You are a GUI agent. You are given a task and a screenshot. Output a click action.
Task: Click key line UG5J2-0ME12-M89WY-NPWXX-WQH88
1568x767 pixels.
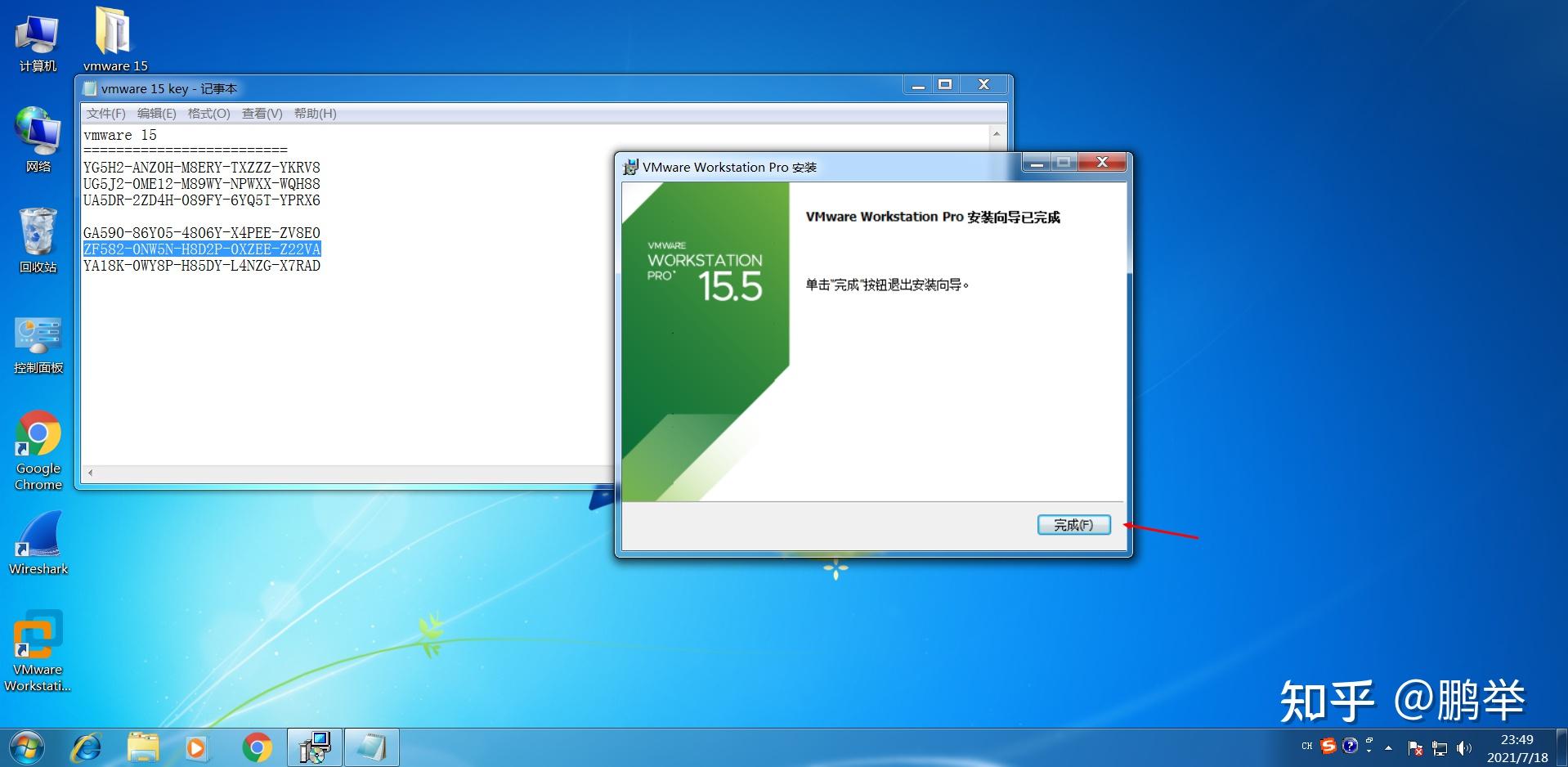tap(202, 184)
